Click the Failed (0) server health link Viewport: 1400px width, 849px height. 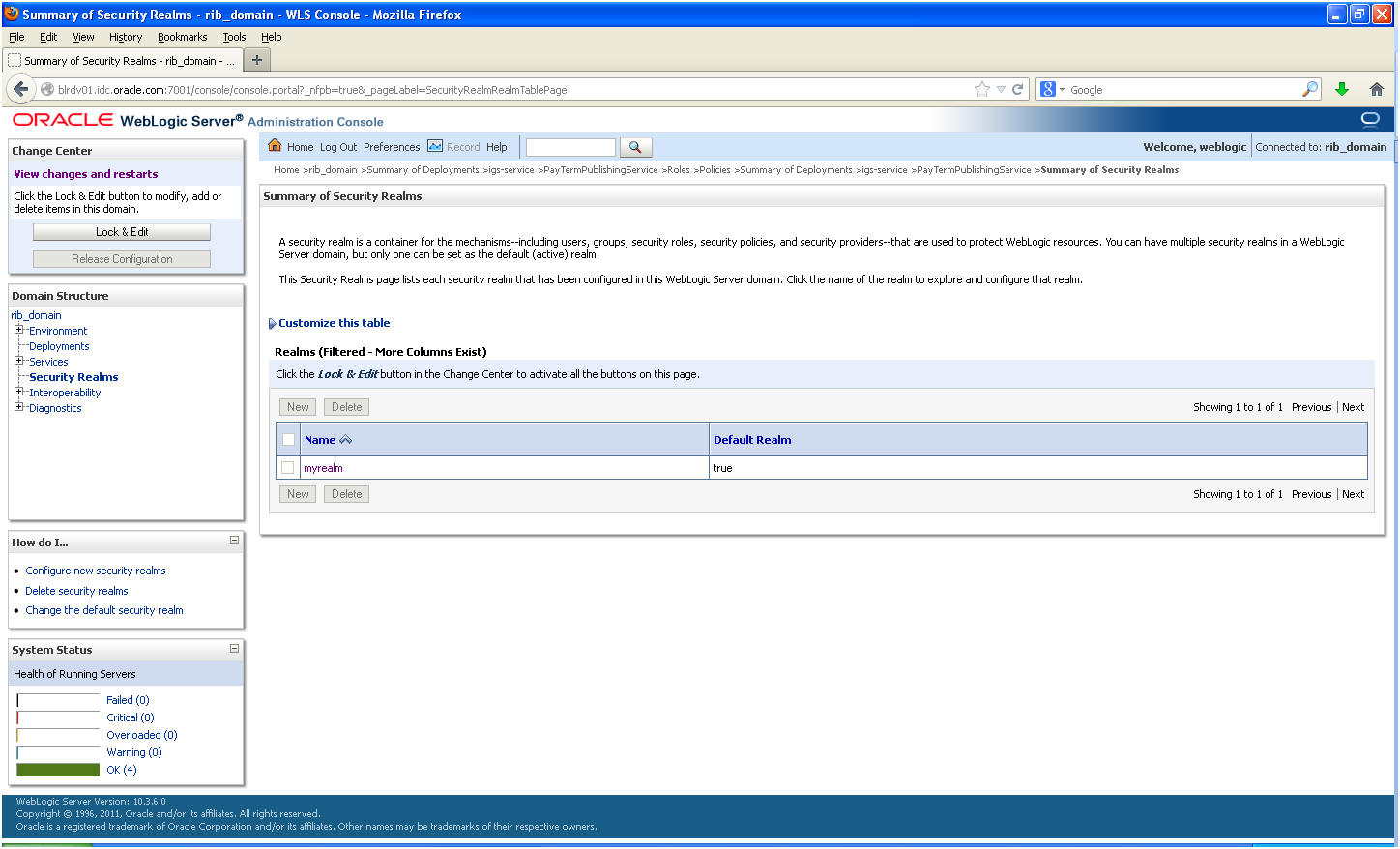pyautogui.click(x=128, y=700)
